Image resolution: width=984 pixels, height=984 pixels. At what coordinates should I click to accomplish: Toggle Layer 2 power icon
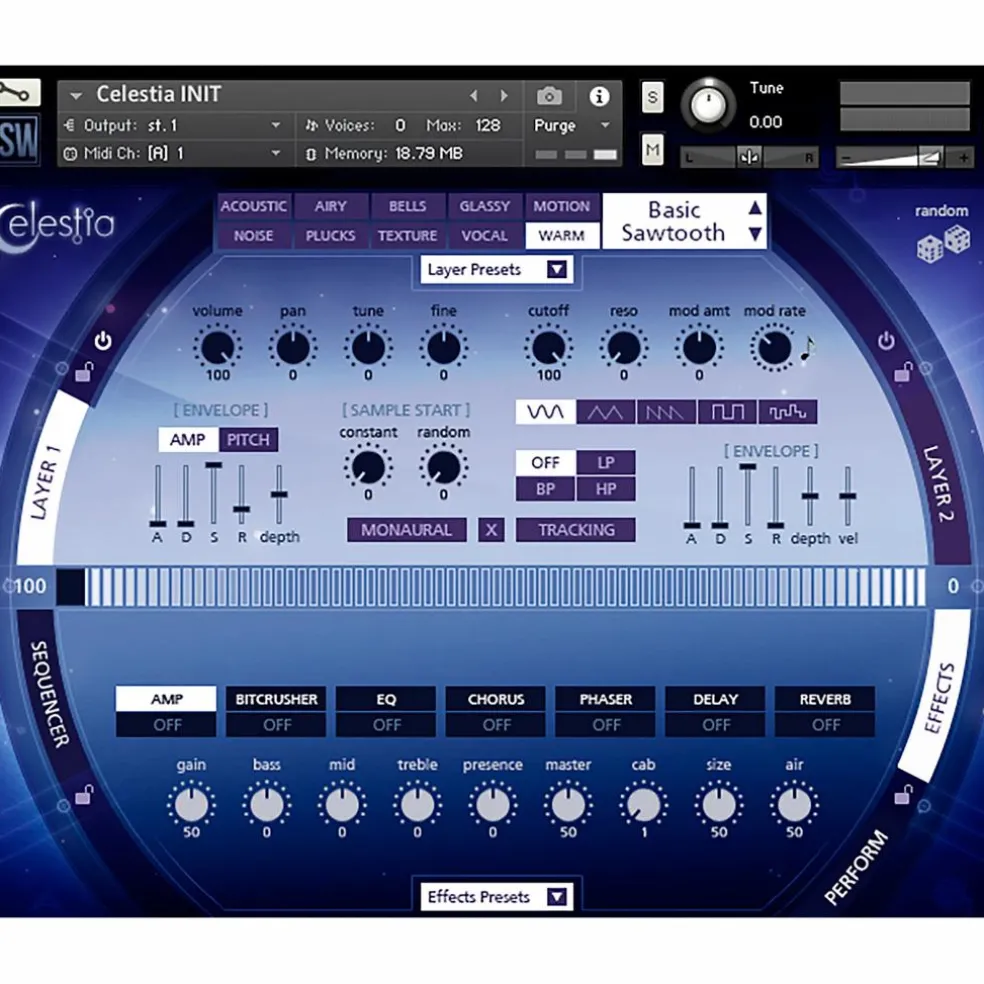[x=886, y=341]
